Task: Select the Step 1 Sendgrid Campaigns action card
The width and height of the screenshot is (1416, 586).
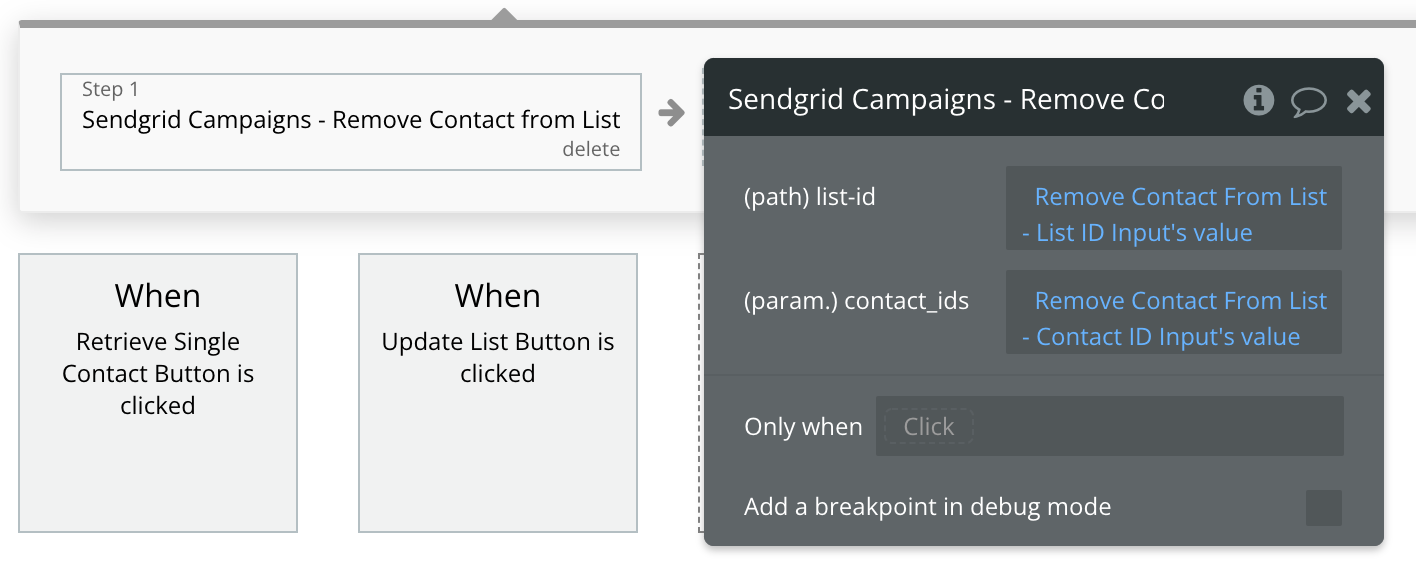Action: (x=351, y=121)
